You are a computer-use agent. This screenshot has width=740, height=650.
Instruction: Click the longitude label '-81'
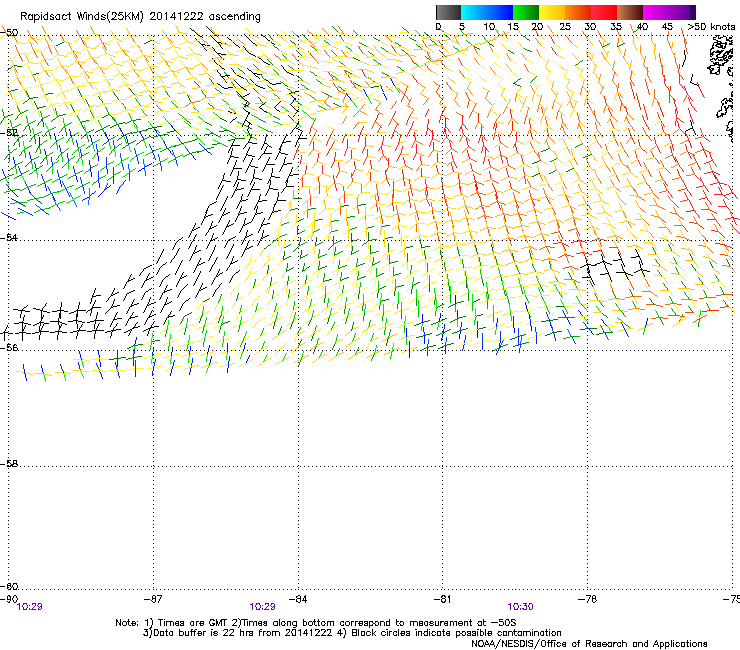(442, 599)
